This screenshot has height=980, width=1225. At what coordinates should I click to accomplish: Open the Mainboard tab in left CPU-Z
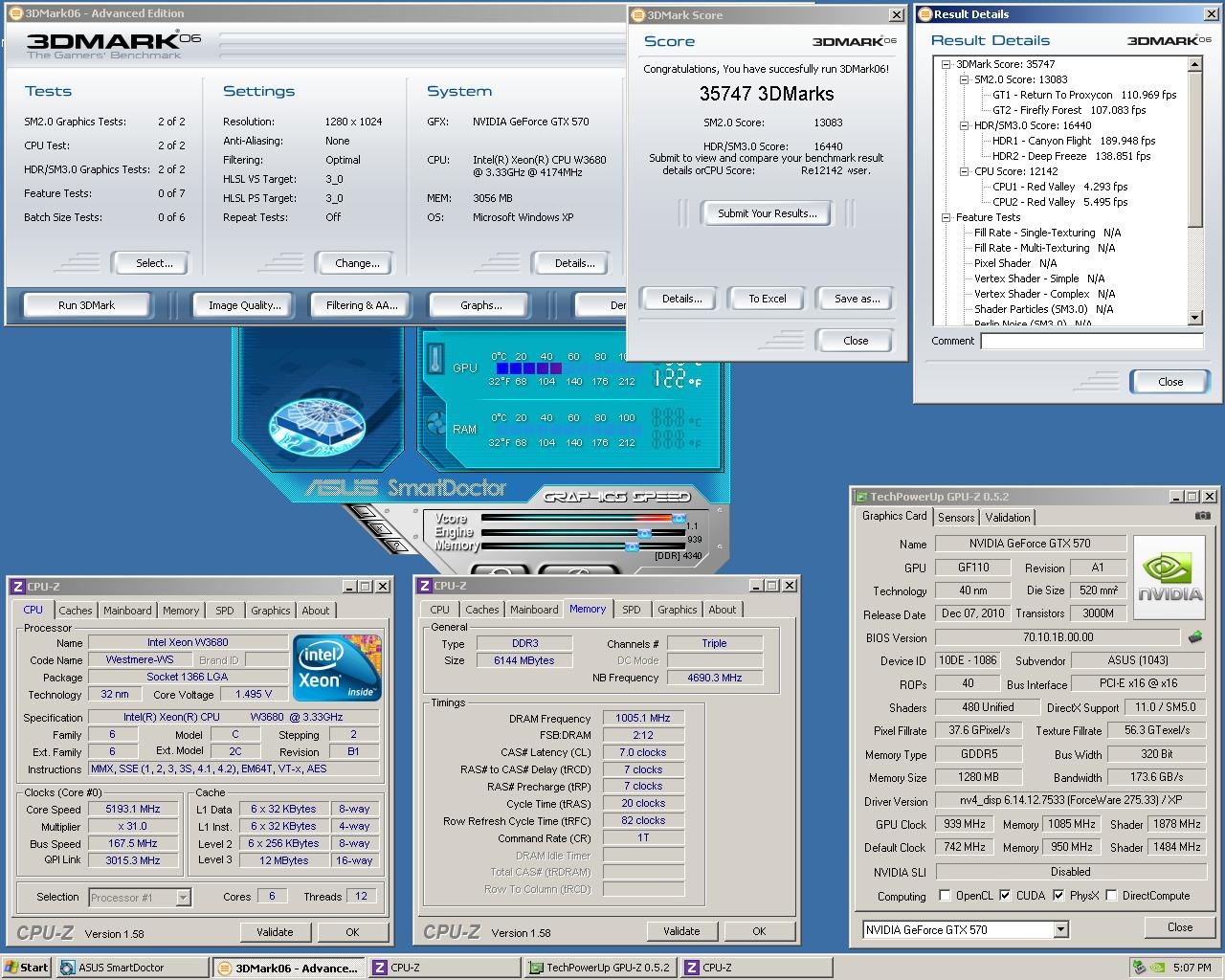[127, 611]
